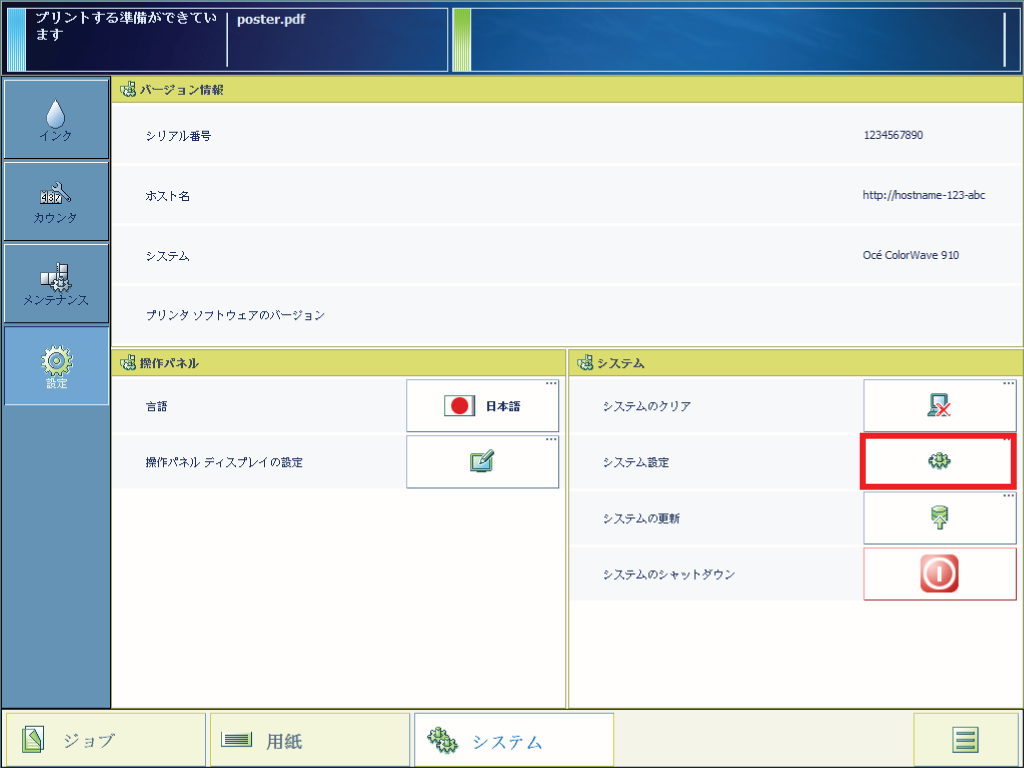Click the システム設定 label text
Image resolution: width=1024 pixels, height=768 pixels.
[x=635, y=462]
